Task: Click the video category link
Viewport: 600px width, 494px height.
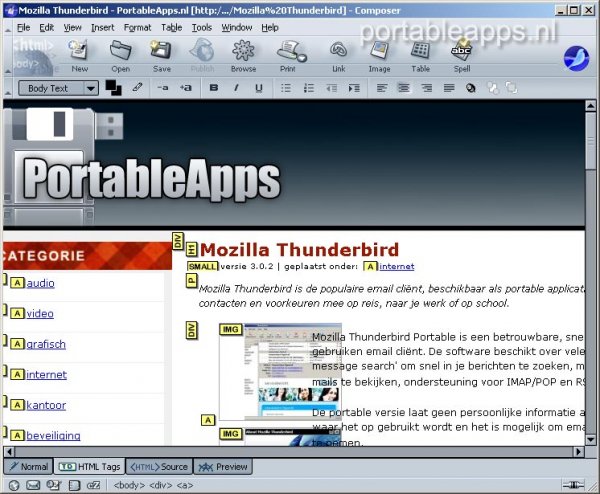Action: (x=40, y=313)
